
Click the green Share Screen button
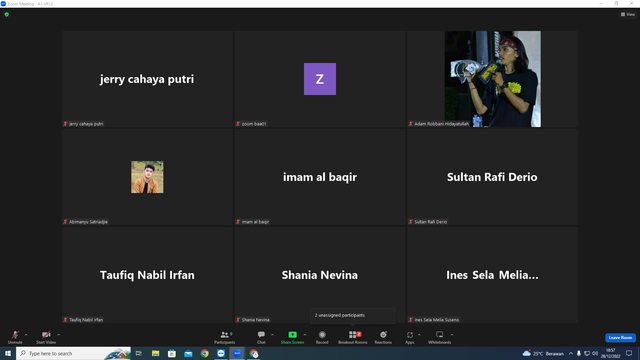[x=292, y=337]
